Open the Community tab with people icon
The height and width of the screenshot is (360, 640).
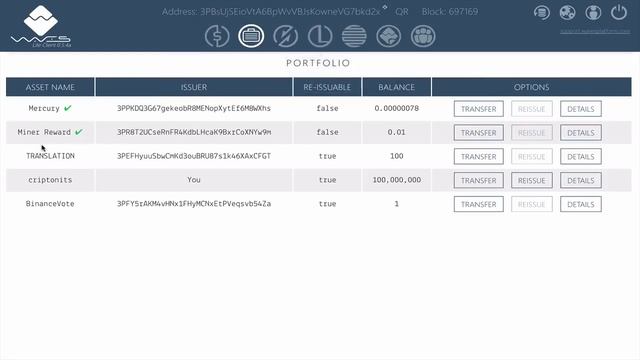tap(423, 36)
